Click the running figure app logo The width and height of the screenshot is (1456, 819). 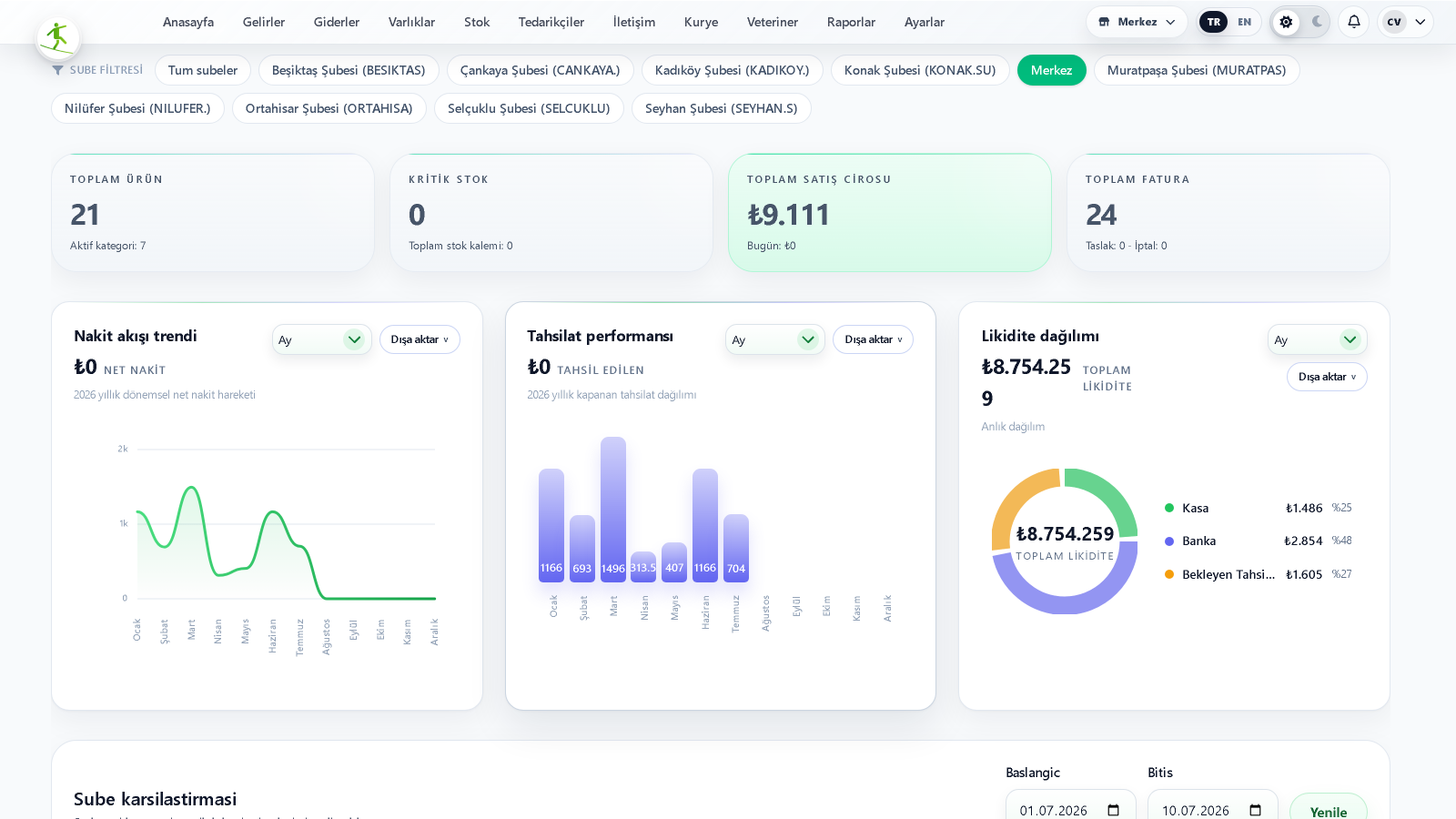[57, 38]
